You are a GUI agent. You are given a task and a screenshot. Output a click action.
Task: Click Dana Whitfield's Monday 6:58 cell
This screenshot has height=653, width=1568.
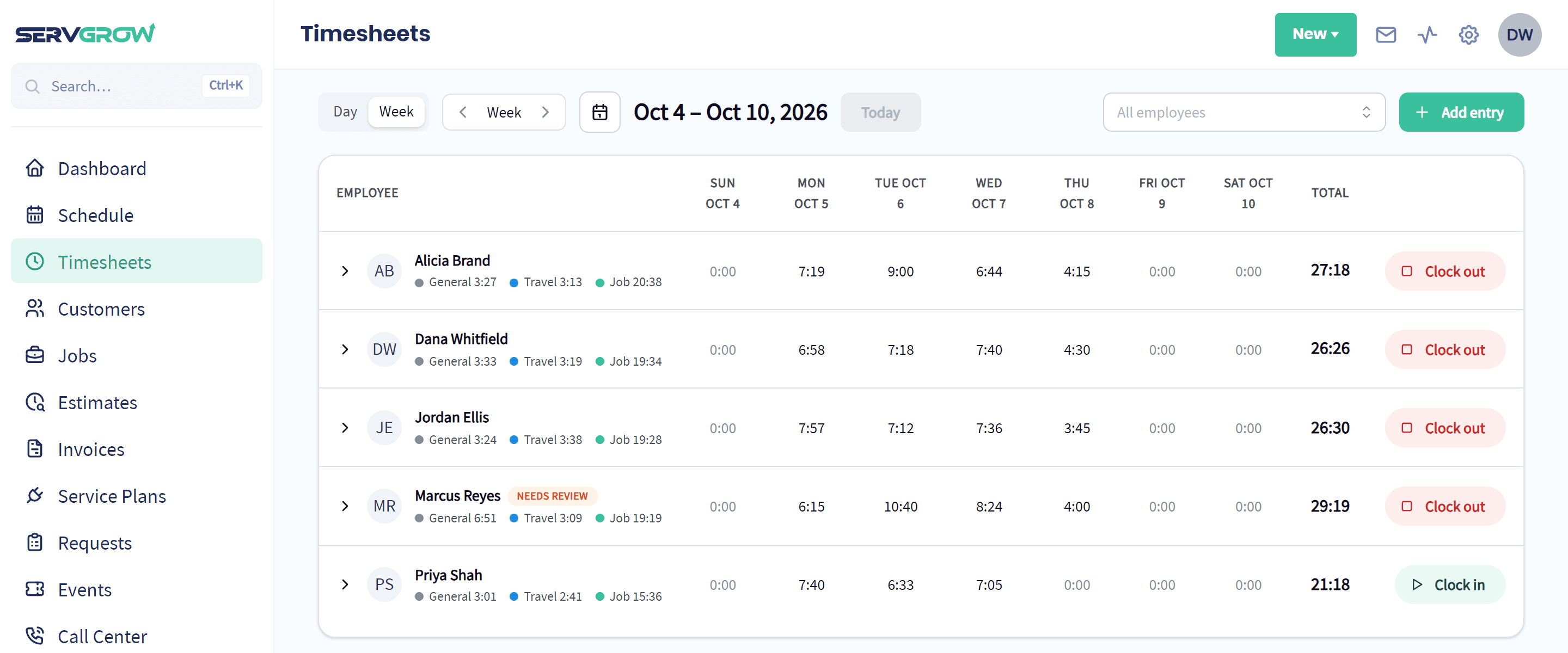[x=811, y=350]
